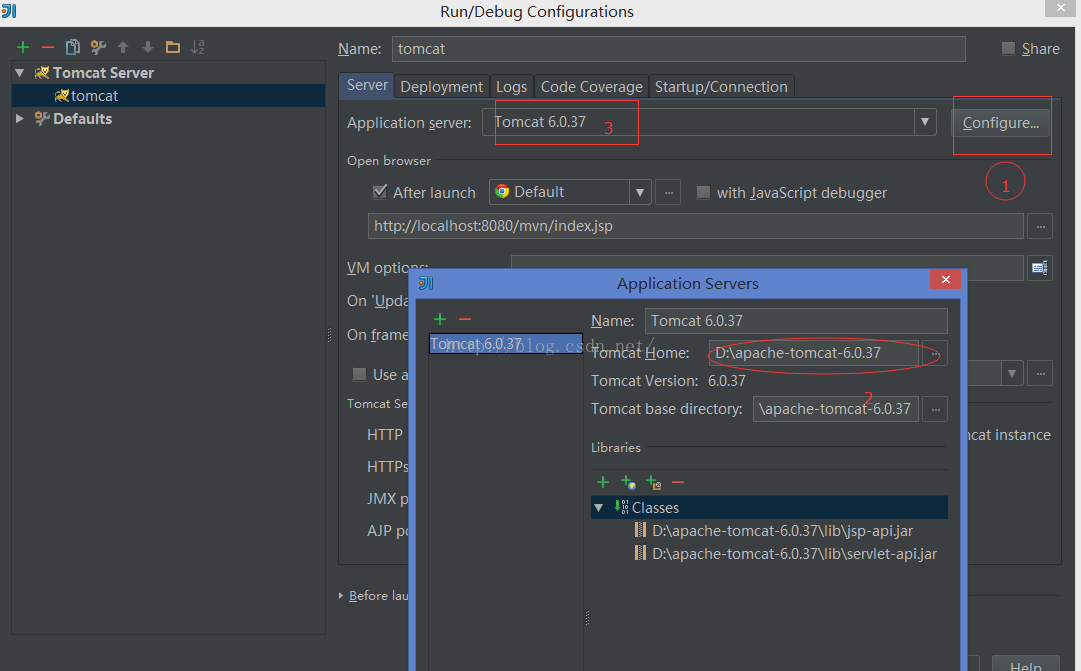
Task: Open Startup/Connection tab
Action: click(x=721, y=87)
